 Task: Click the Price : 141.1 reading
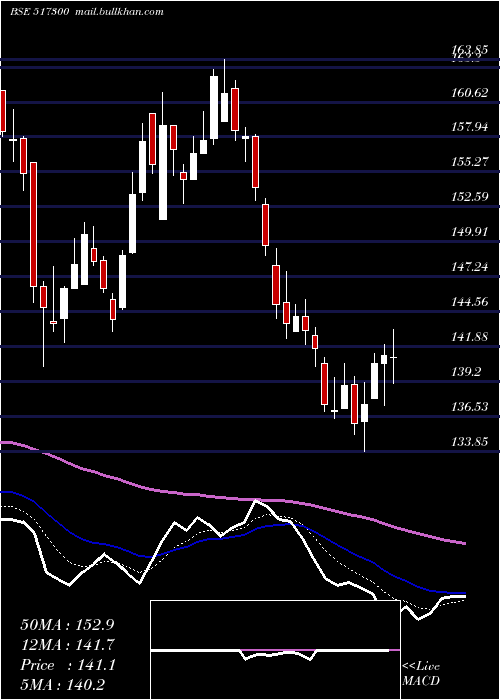(x=68, y=665)
